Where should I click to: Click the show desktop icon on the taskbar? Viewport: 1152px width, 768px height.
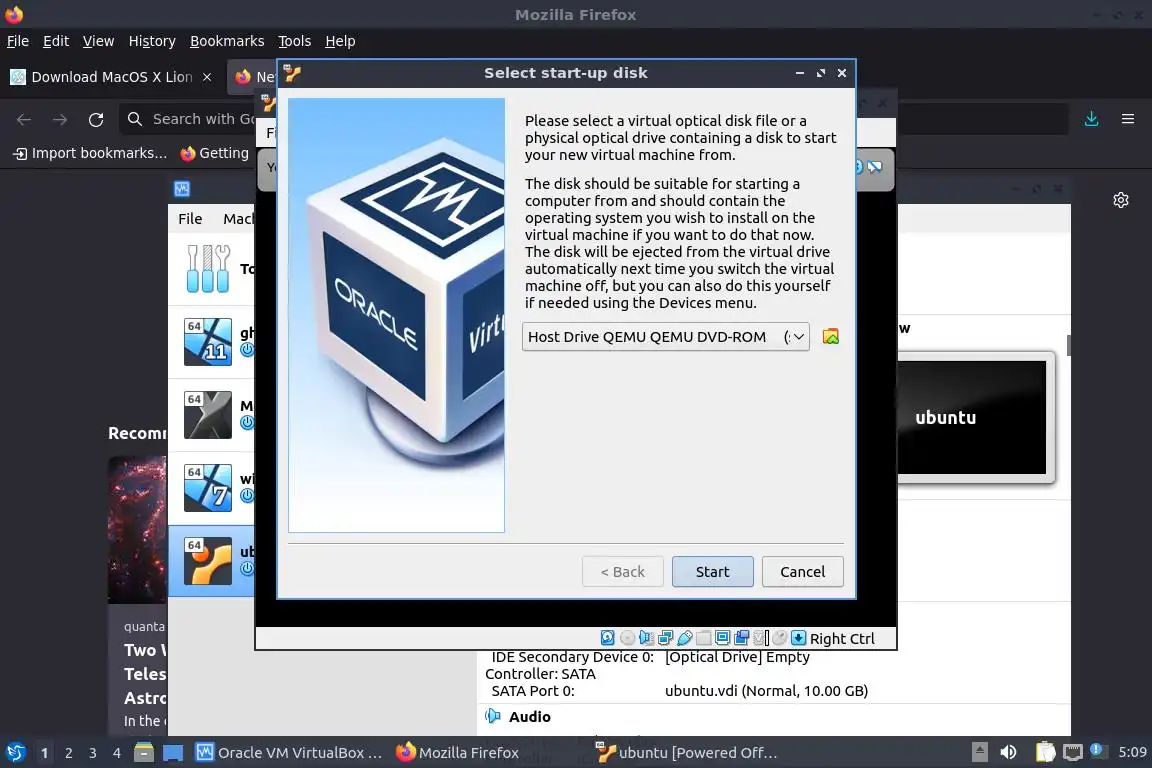coord(173,753)
